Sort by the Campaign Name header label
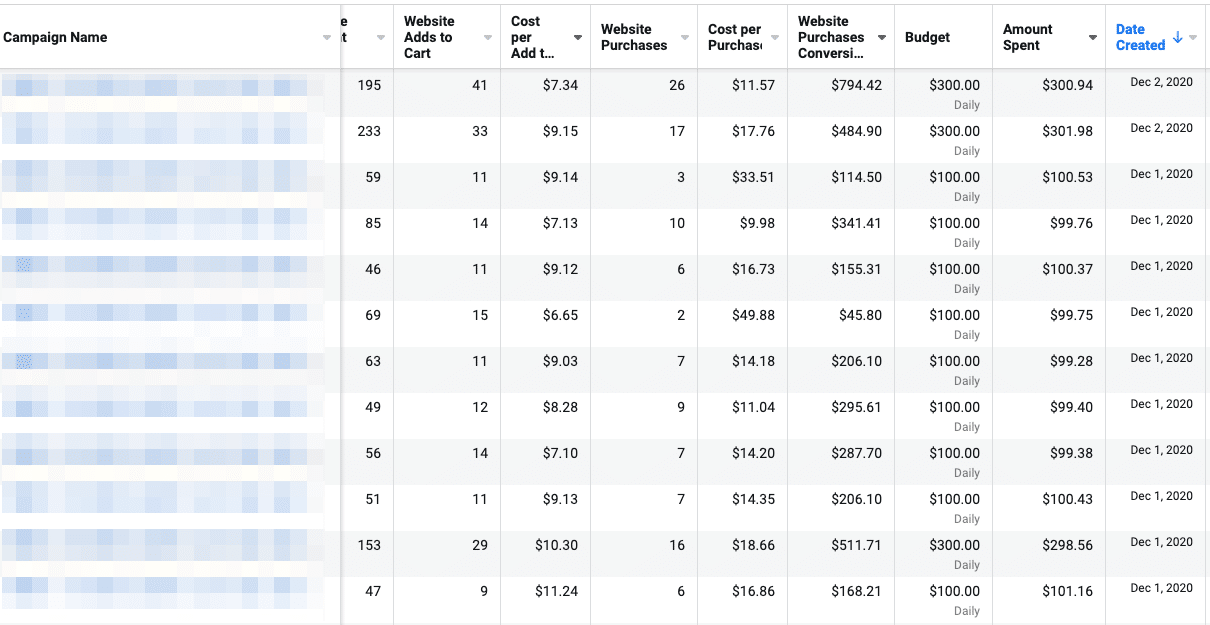 click(x=55, y=37)
